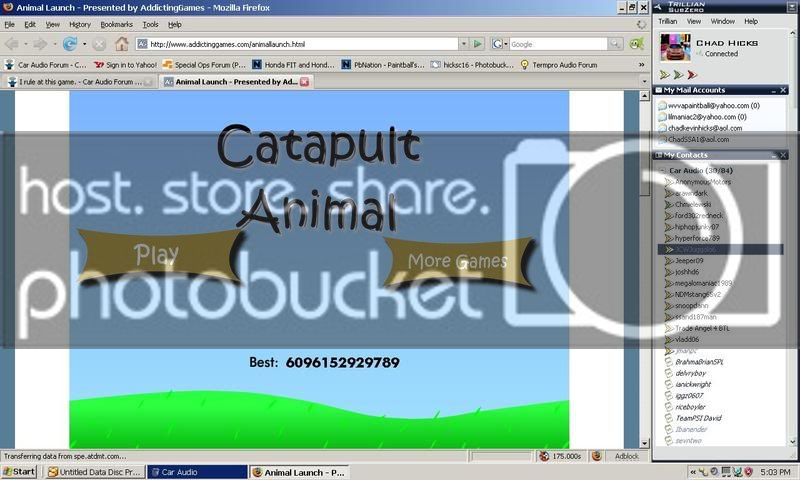Open lilmaniac2@yahoo.com mail account
This screenshot has width=800, height=480.
[x=703, y=117]
